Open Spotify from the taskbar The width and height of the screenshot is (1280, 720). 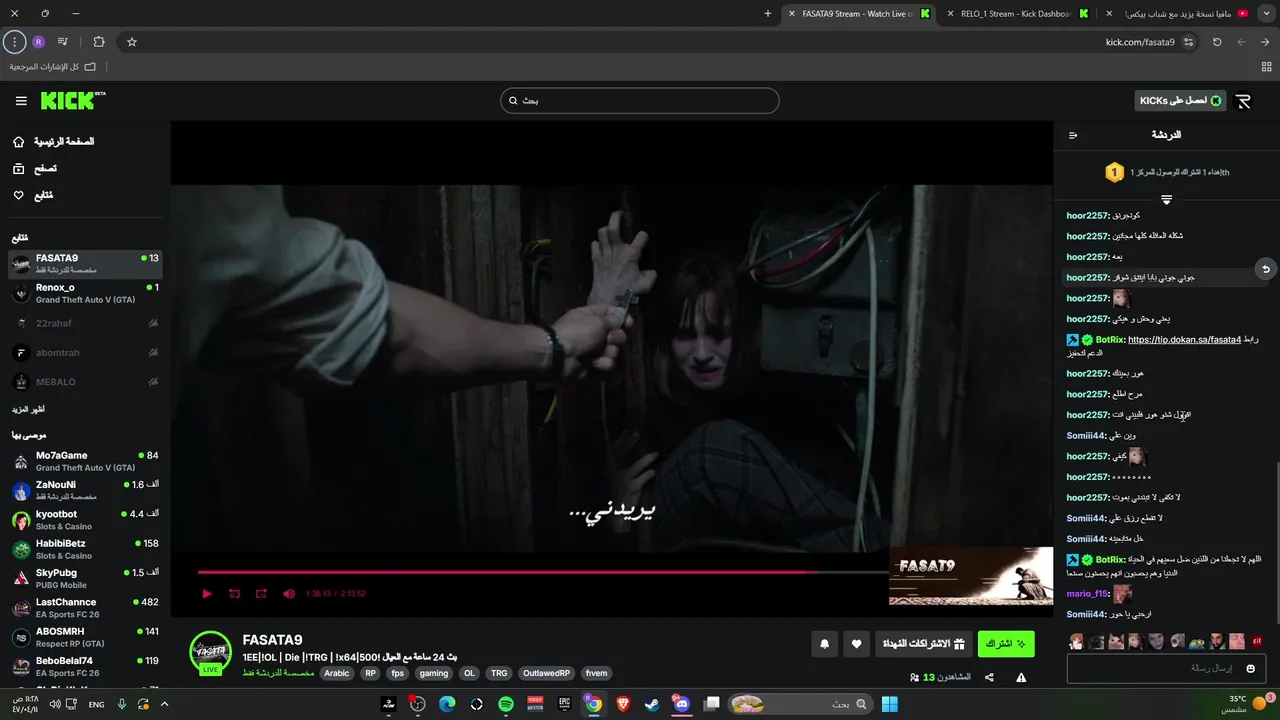[506, 704]
